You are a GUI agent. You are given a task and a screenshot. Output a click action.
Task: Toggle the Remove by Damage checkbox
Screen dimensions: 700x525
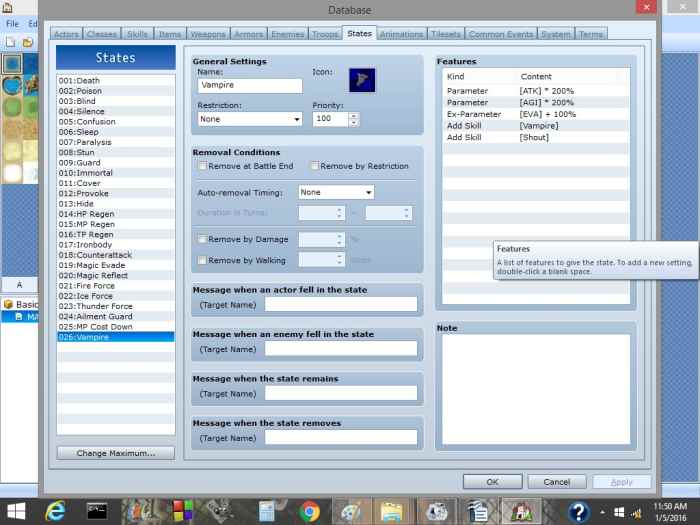point(203,239)
